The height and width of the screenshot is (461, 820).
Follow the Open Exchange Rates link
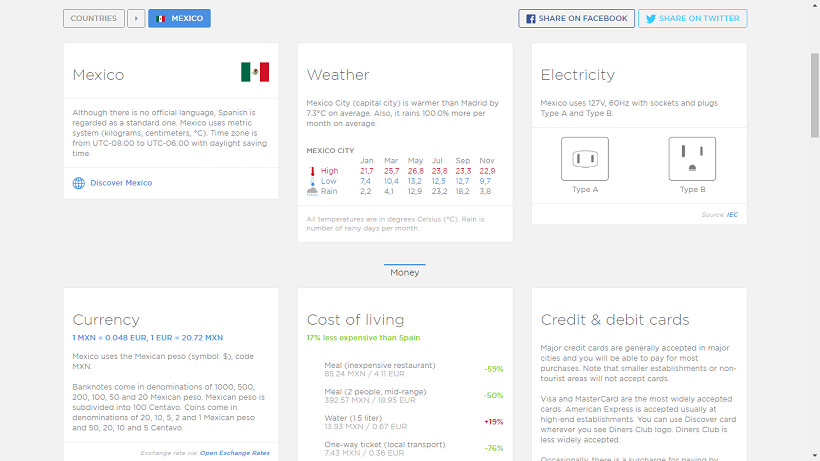[x=234, y=453]
